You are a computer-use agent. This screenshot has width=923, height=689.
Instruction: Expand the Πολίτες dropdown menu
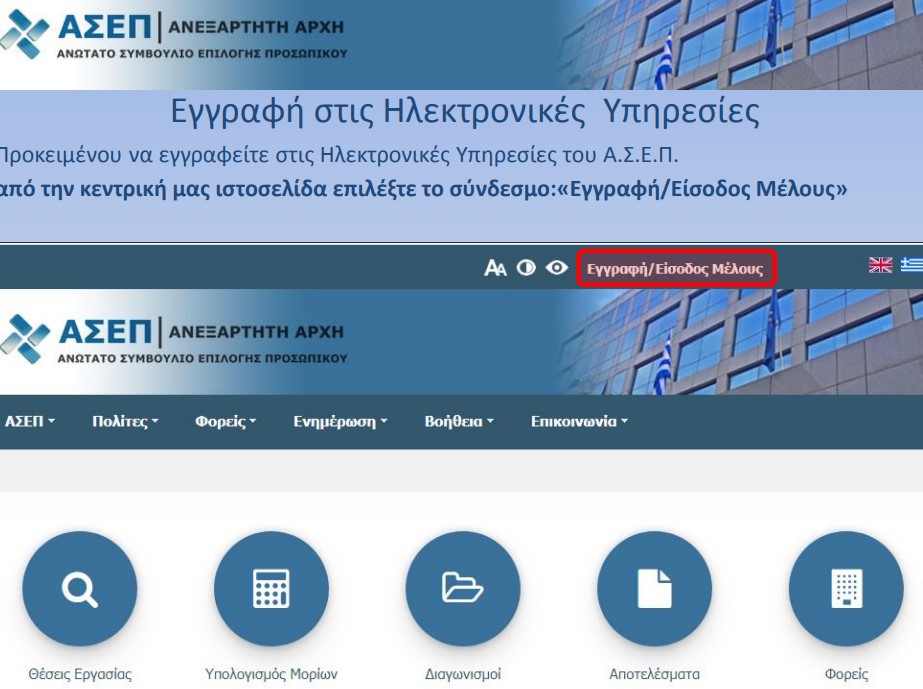[125, 422]
